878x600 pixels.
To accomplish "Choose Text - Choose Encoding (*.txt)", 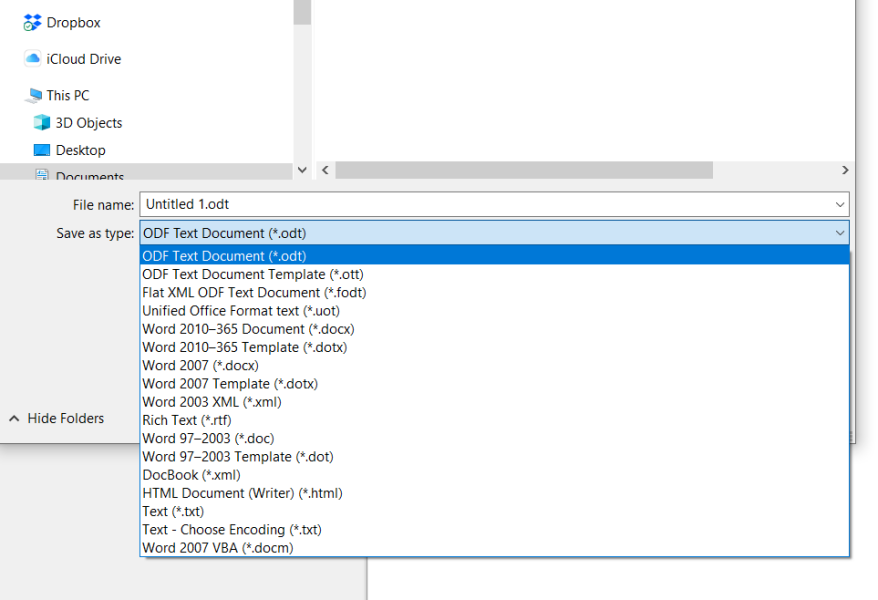I will pos(494,529).
